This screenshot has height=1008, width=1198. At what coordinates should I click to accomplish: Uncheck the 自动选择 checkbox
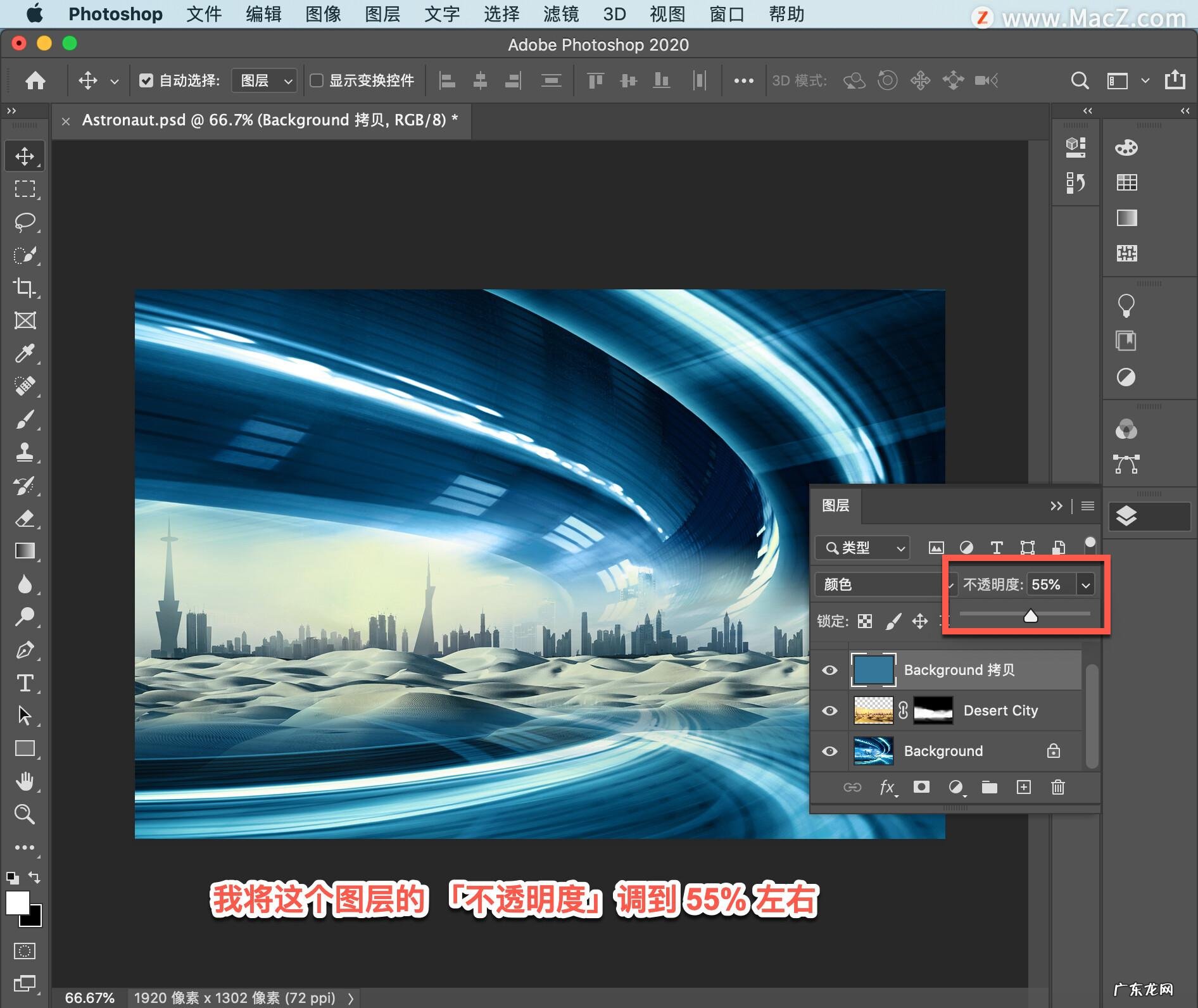[x=146, y=80]
